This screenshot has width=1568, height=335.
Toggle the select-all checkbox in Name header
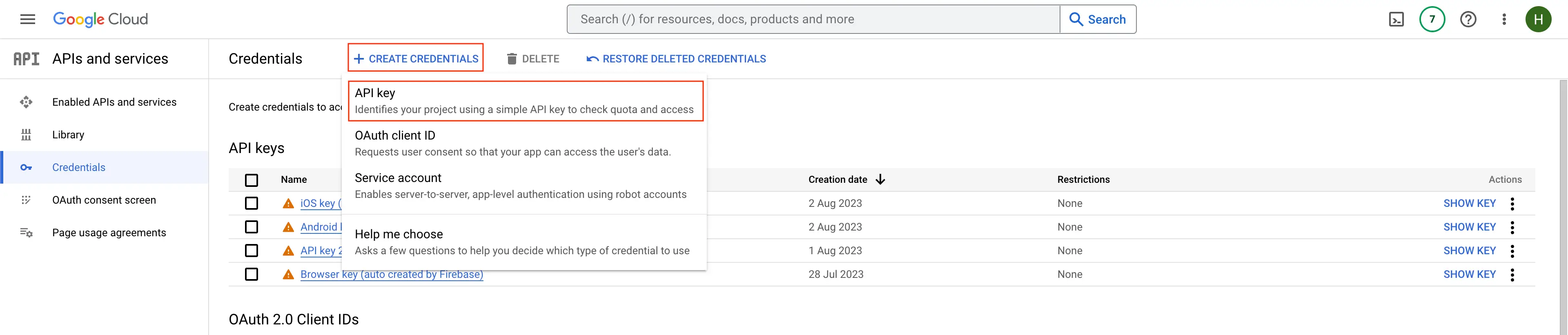252,180
